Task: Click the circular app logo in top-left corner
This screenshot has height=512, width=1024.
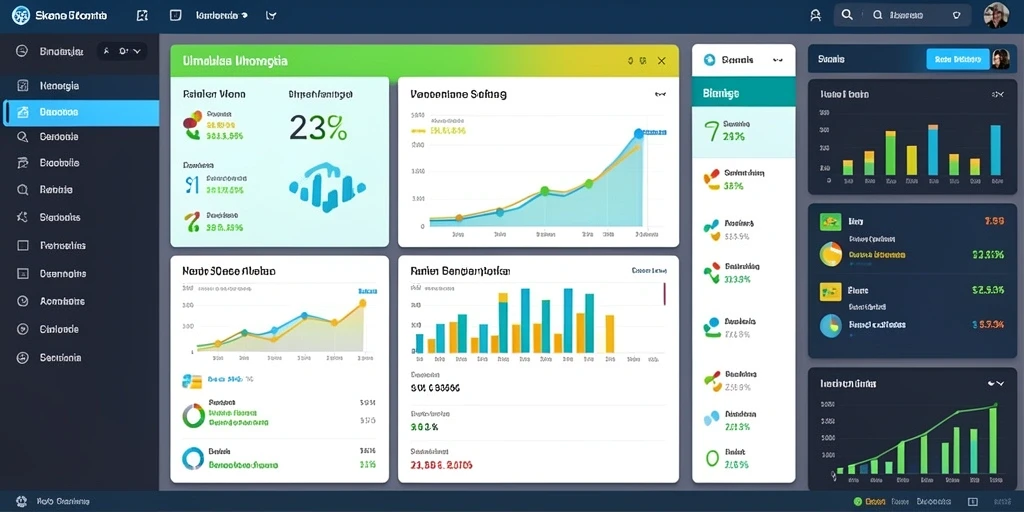Action: coord(21,15)
